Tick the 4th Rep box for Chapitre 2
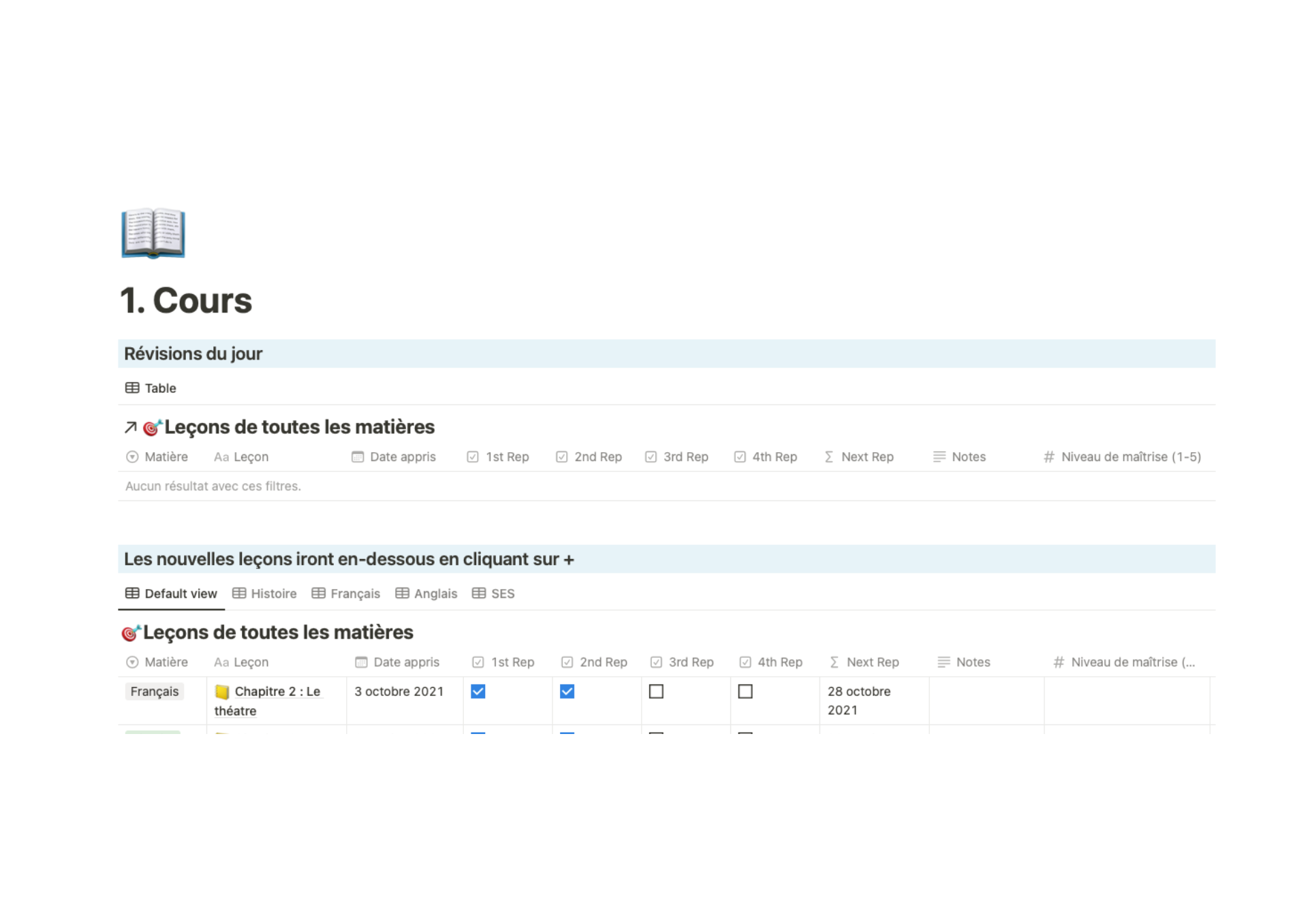This screenshot has height=924, width=1308. pyautogui.click(x=745, y=692)
